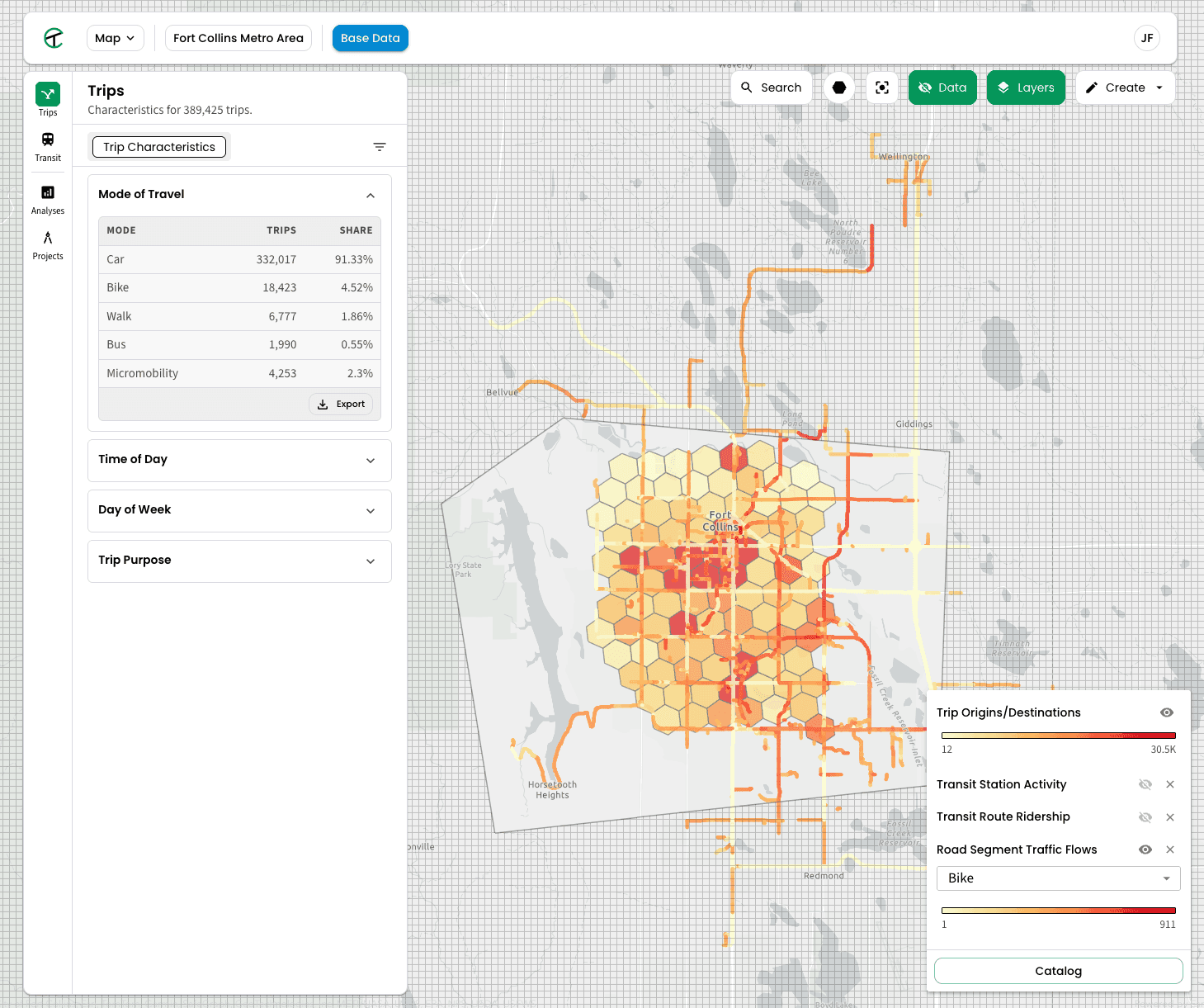
Task: Click the focus/recenter map icon
Action: click(882, 88)
